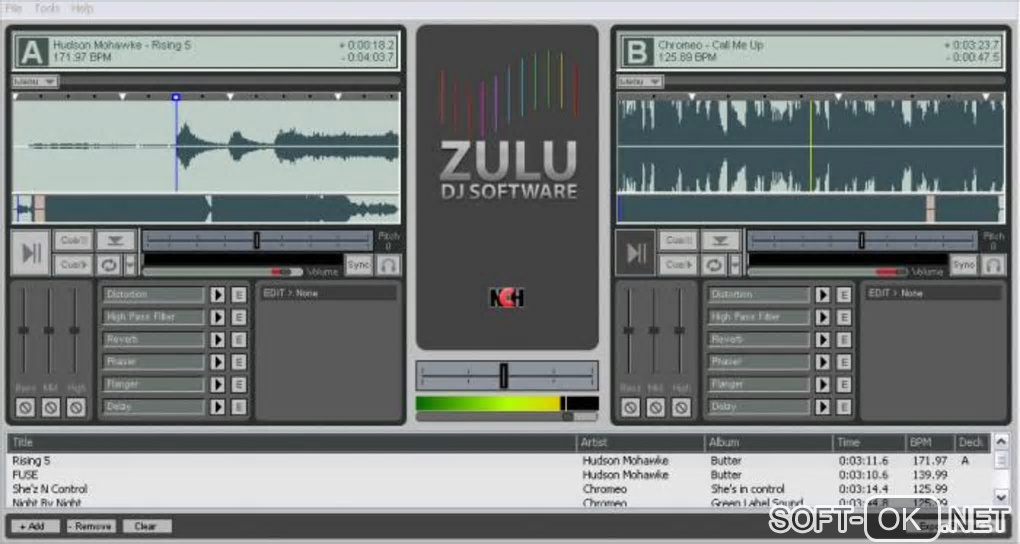Screen dimensions: 1020x544
Task: Toggle Sync on deck A
Action: point(358,265)
